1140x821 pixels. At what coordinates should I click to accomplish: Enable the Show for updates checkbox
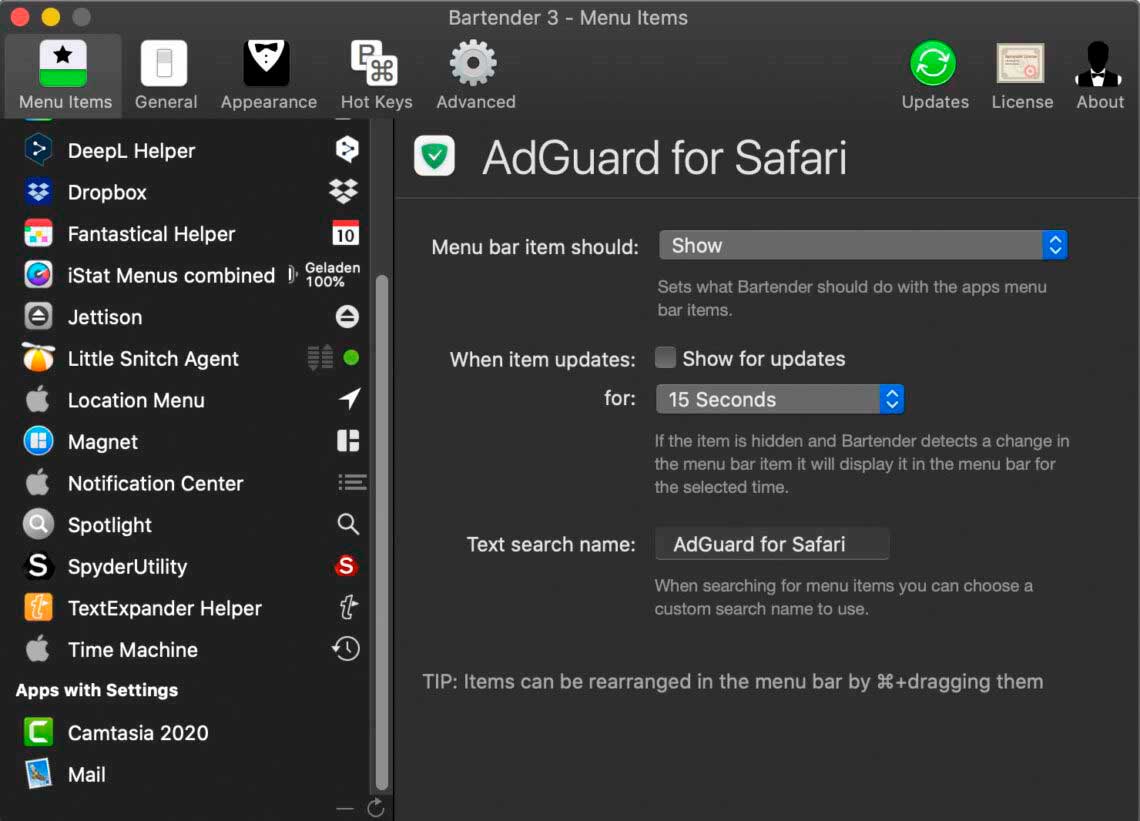(x=665, y=358)
